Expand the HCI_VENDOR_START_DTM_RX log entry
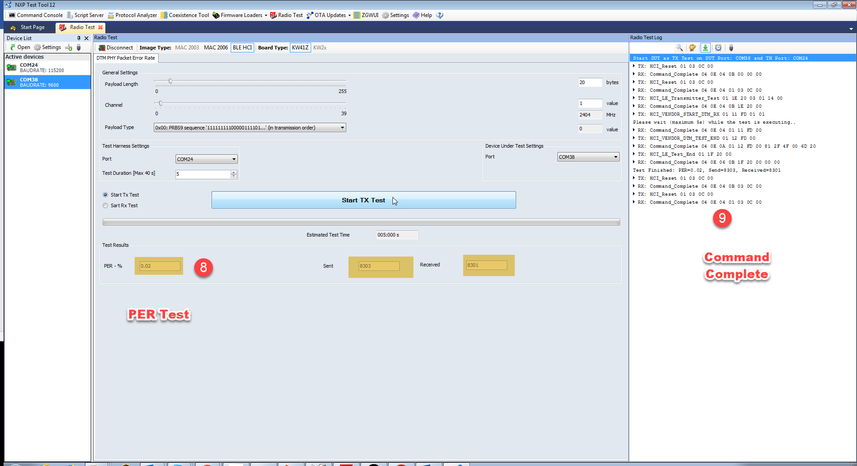Image resolution: width=857 pixels, height=466 pixels. [x=634, y=114]
